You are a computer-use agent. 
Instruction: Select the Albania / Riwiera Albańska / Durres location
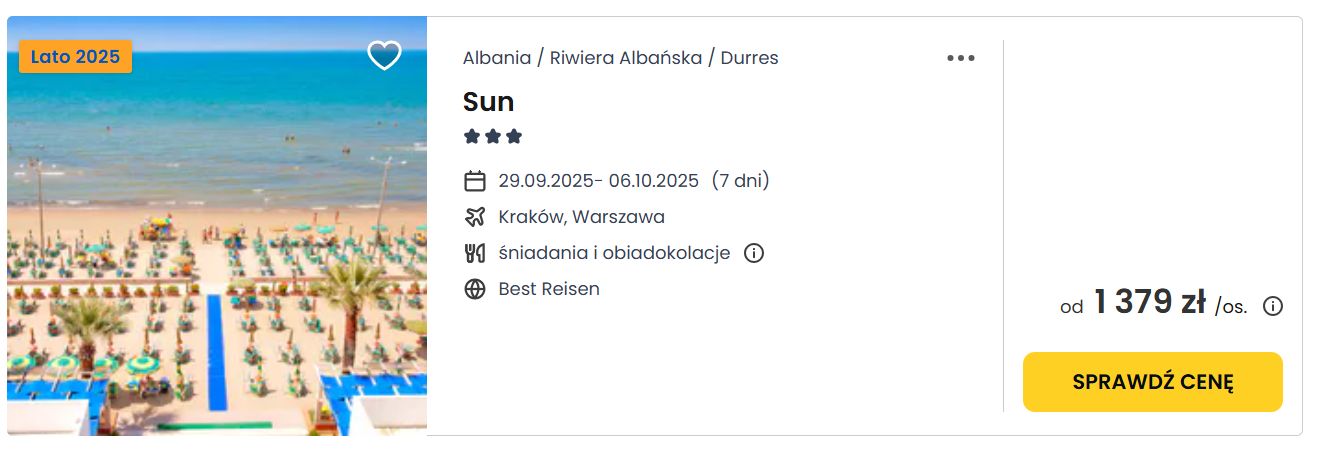coord(620,58)
